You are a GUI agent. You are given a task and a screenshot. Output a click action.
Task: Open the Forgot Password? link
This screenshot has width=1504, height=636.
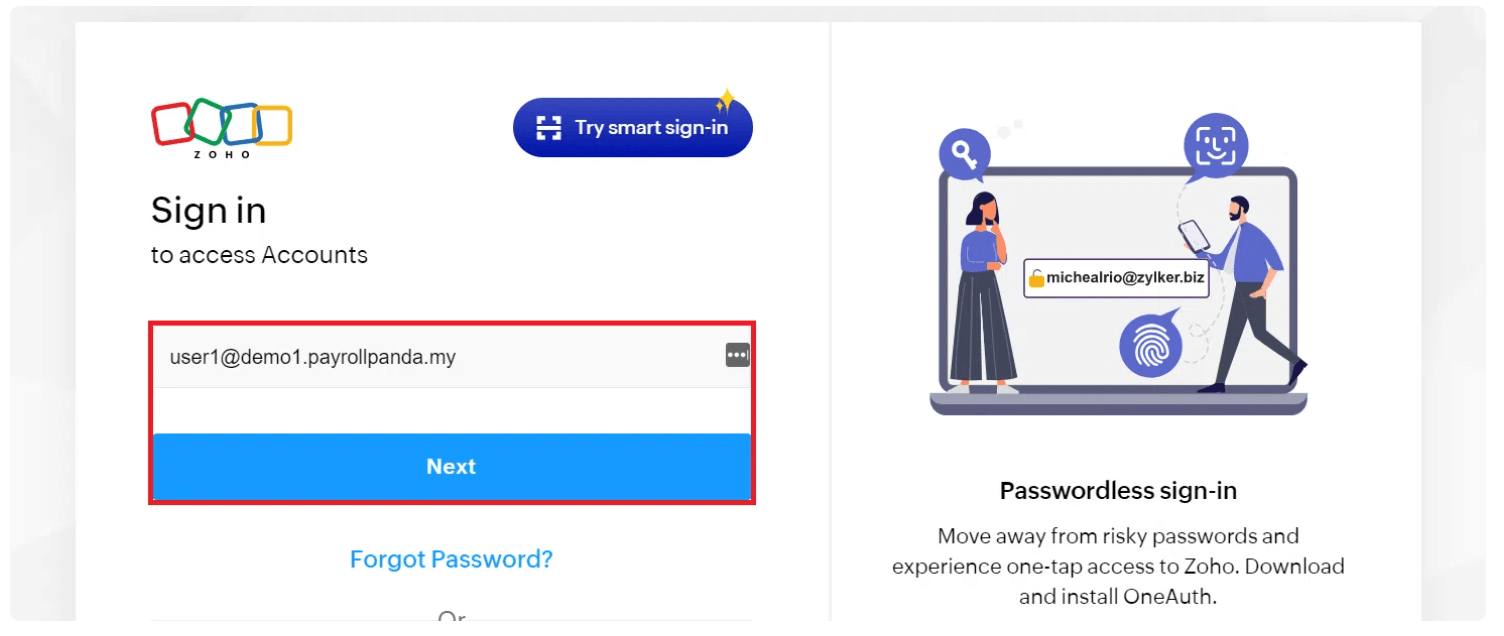(451, 559)
